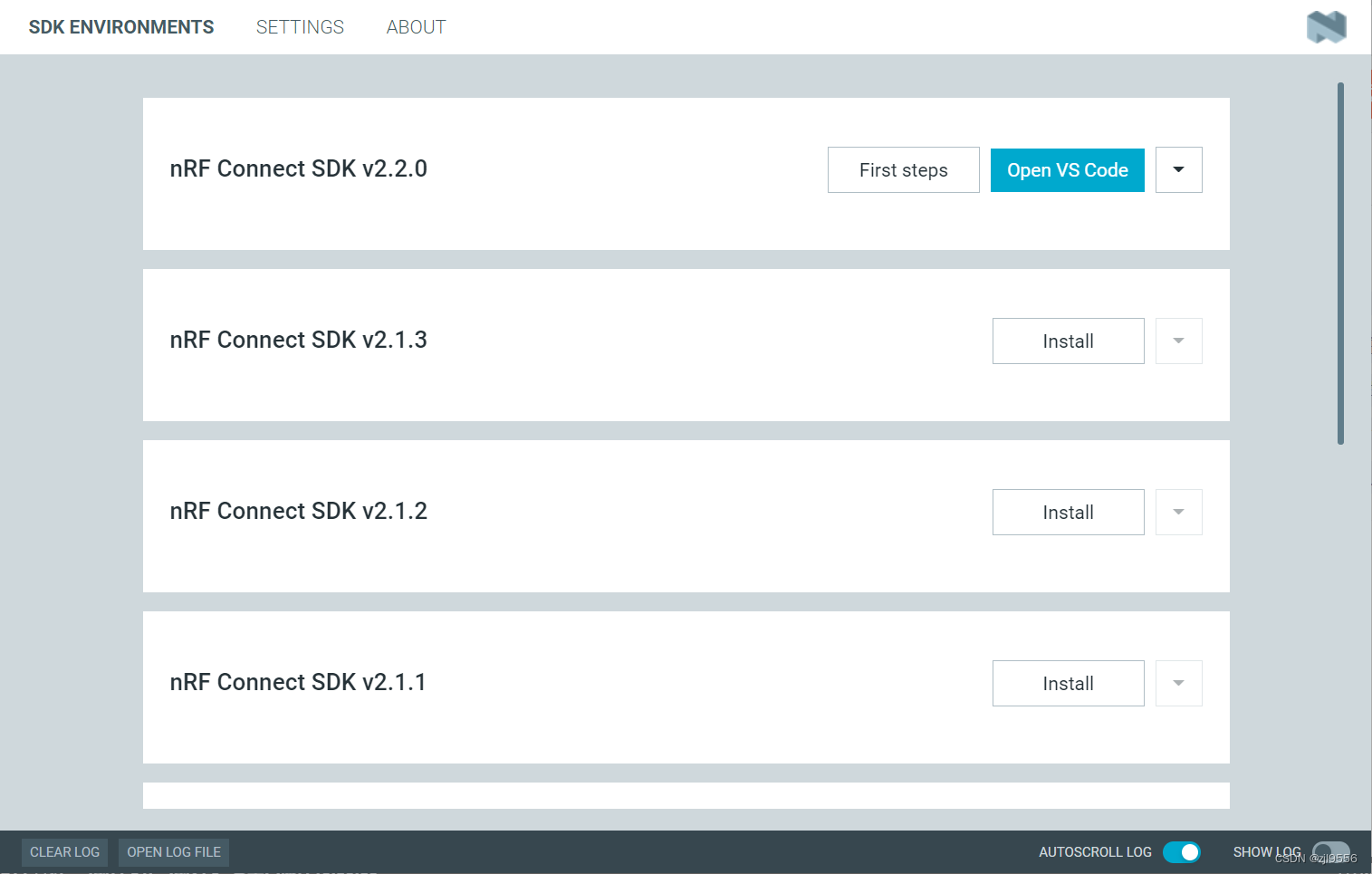Viewport: 1372px width, 874px height.
Task: Click the vertical scrollbar thumb
Action: 1340,264
